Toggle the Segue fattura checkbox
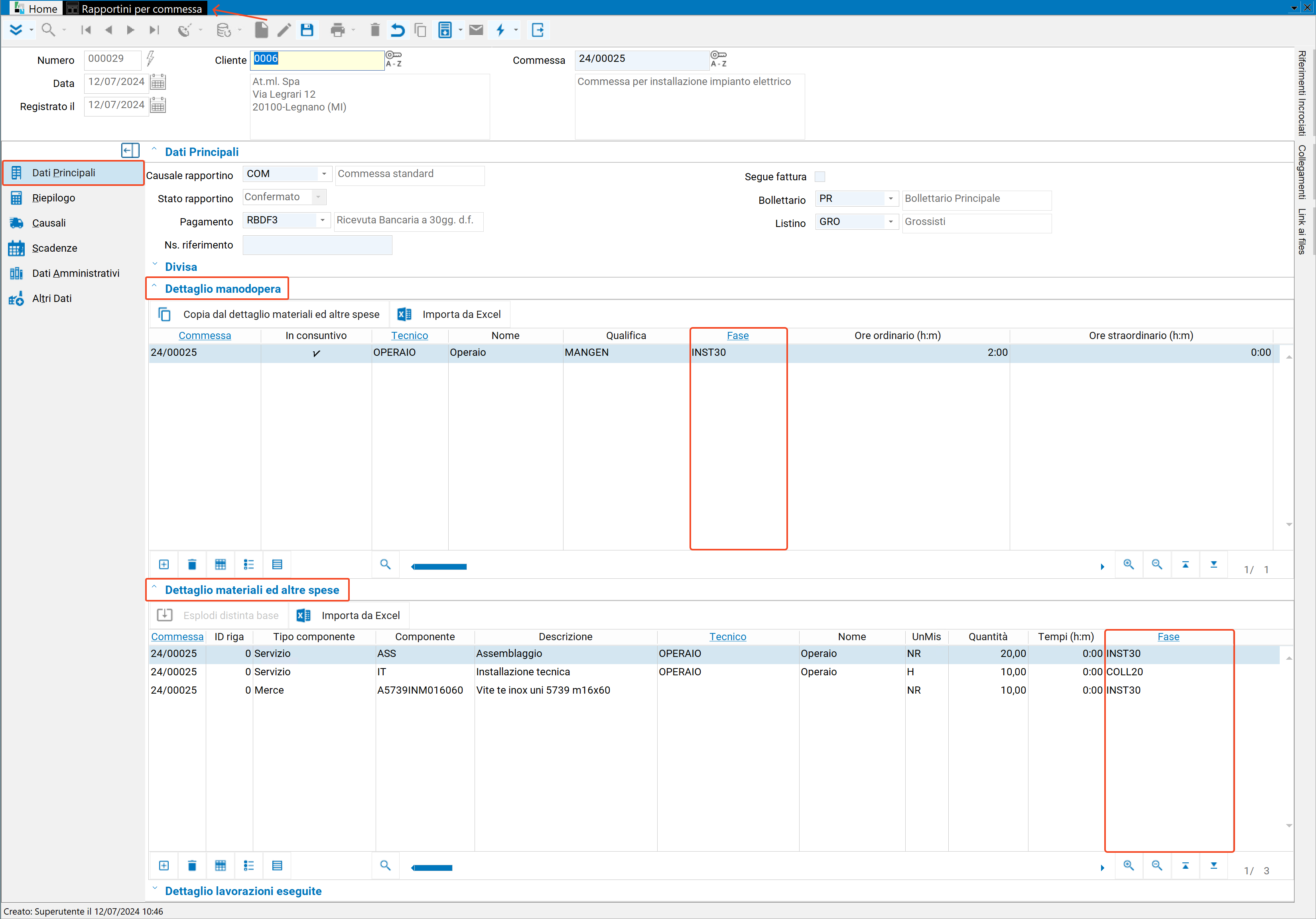 [820, 177]
